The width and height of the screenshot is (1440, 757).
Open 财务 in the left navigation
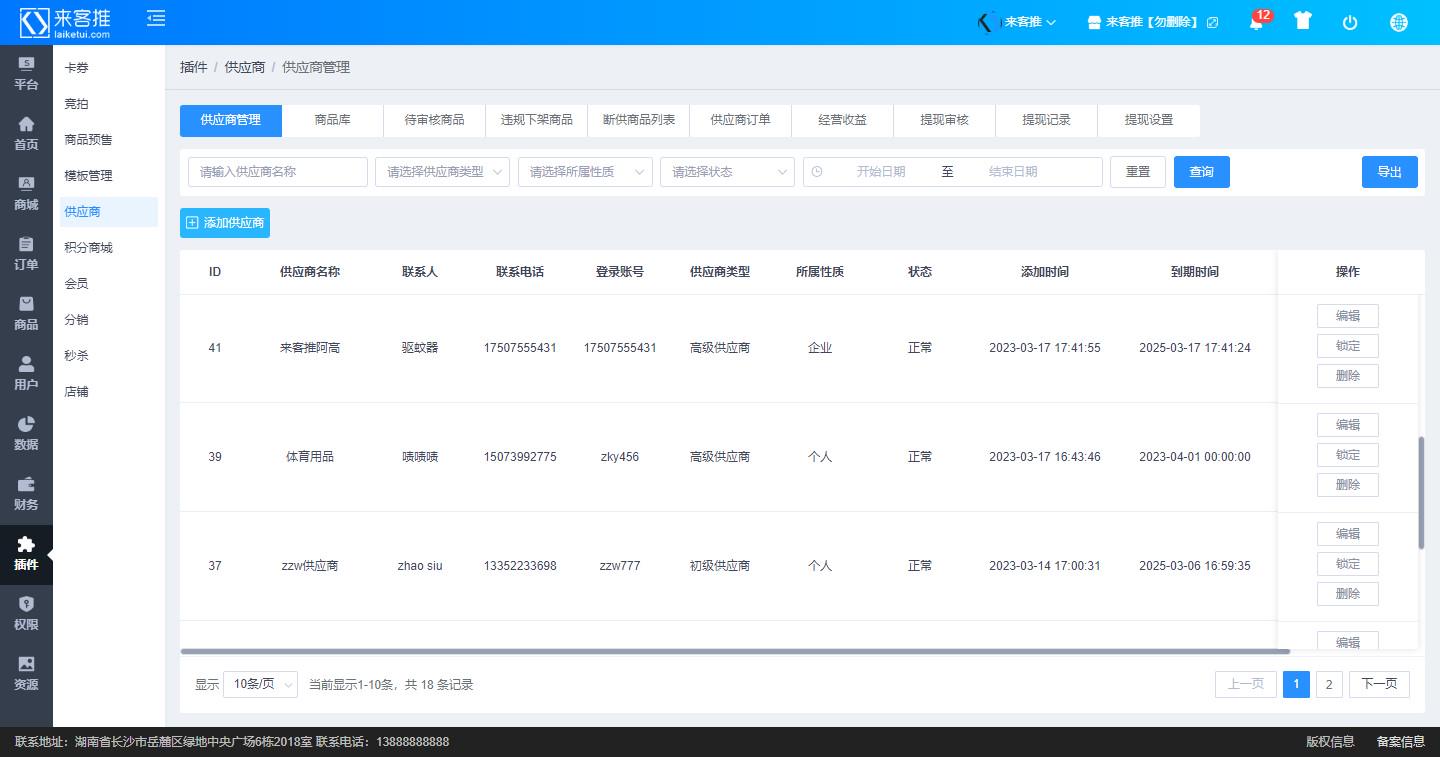[x=26, y=494]
